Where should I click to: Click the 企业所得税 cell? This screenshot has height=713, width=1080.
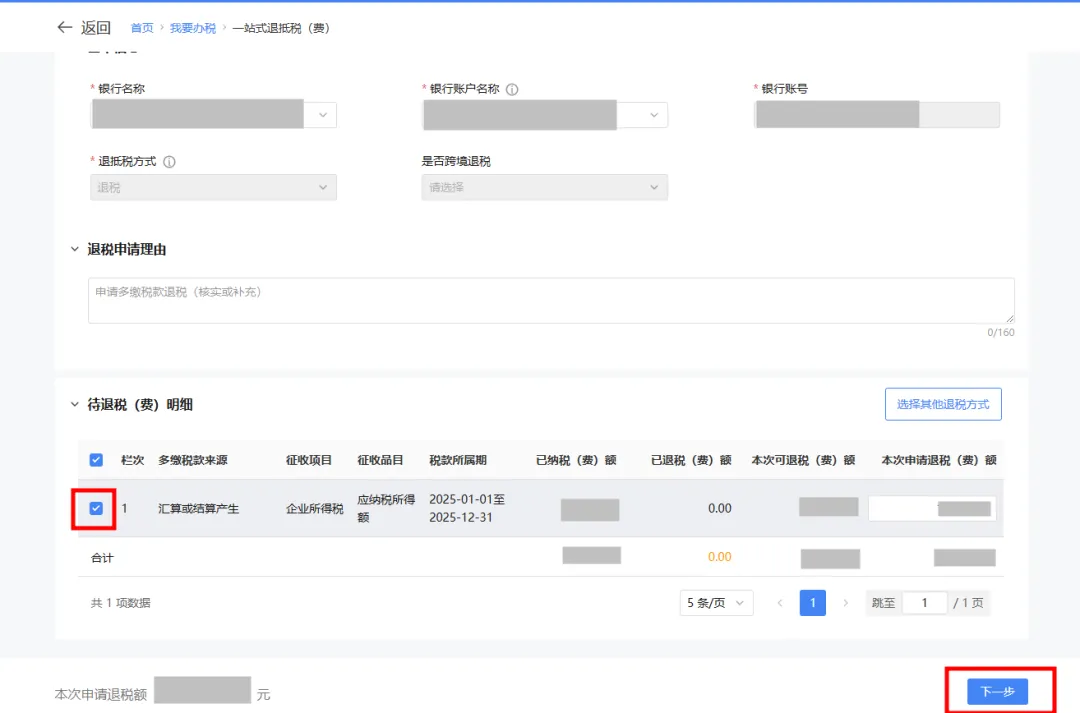coord(315,509)
